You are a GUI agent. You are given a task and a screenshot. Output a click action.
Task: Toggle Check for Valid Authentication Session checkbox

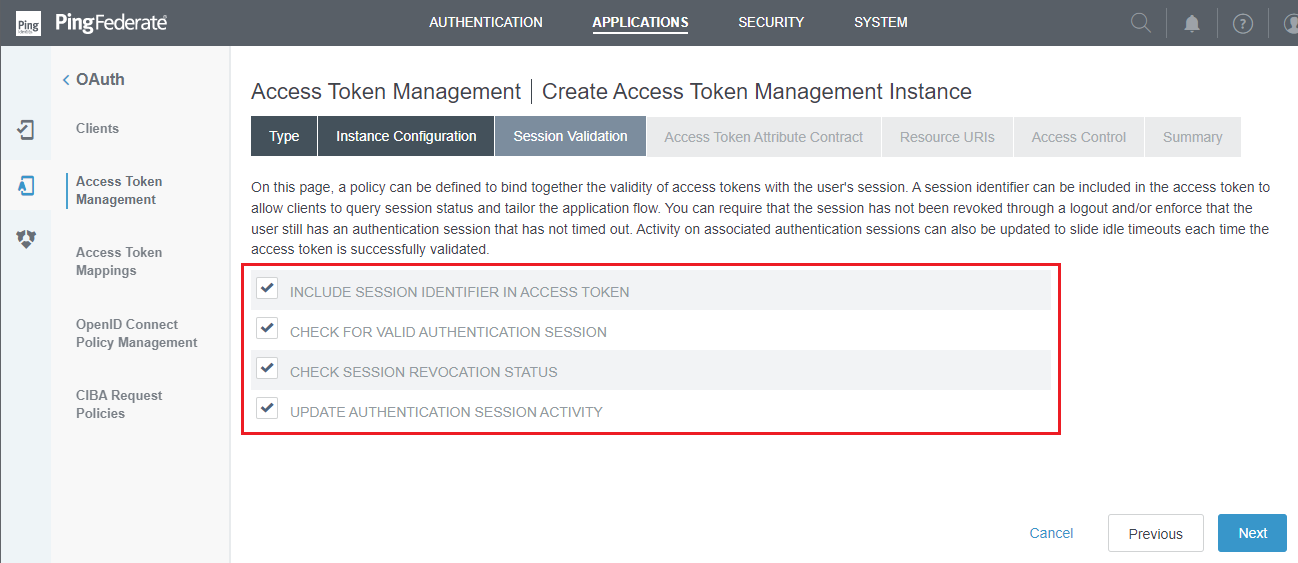coord(267,328)
